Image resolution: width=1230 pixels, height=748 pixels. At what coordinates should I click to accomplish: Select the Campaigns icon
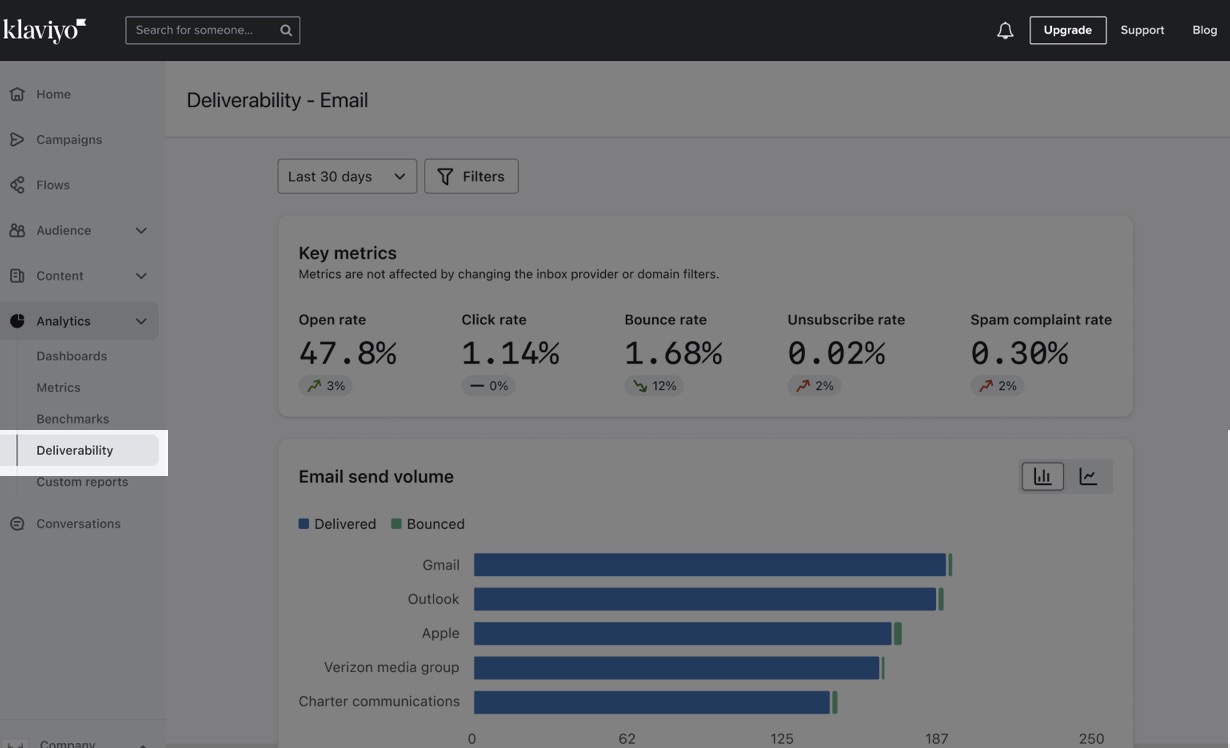click(15, 139)
